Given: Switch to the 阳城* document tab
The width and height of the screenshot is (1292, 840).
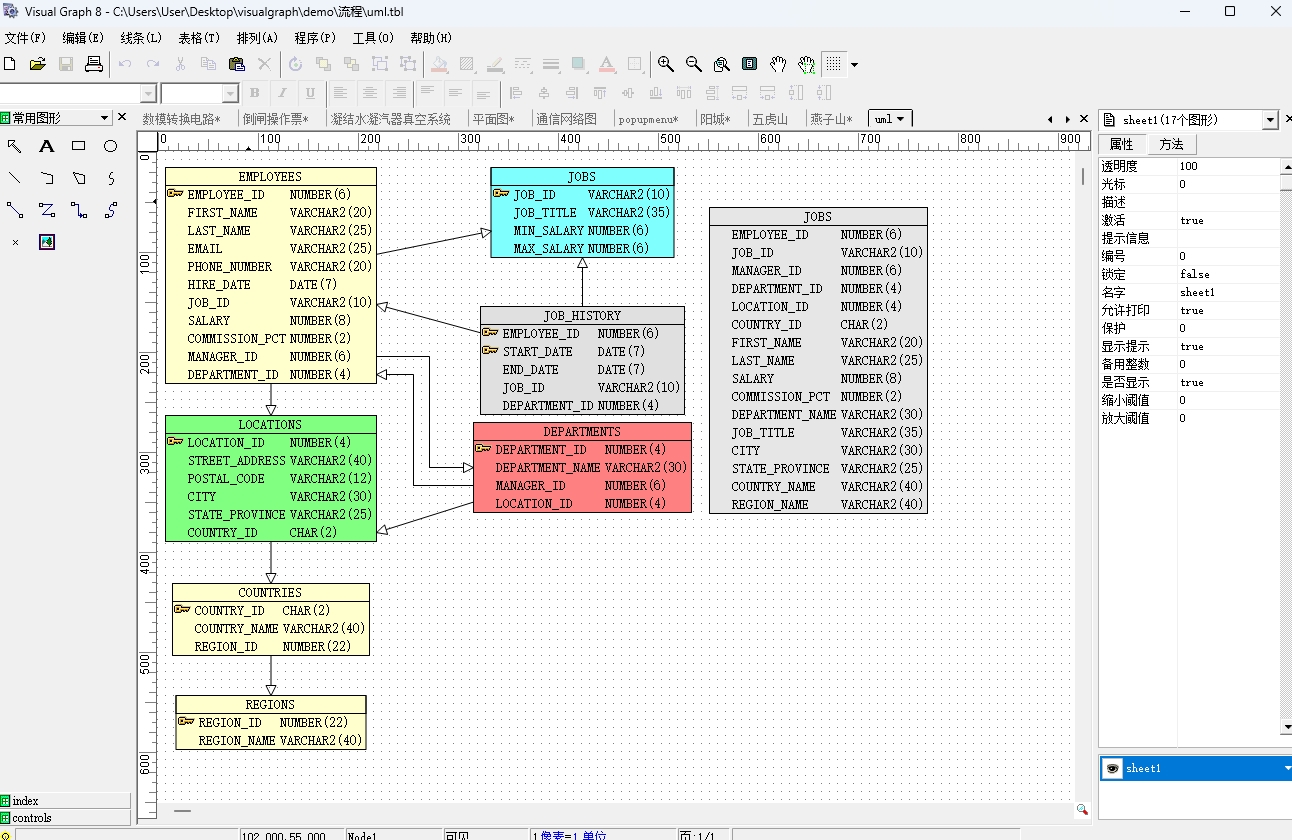Looking at the screenshot, I should pos(715,119).
